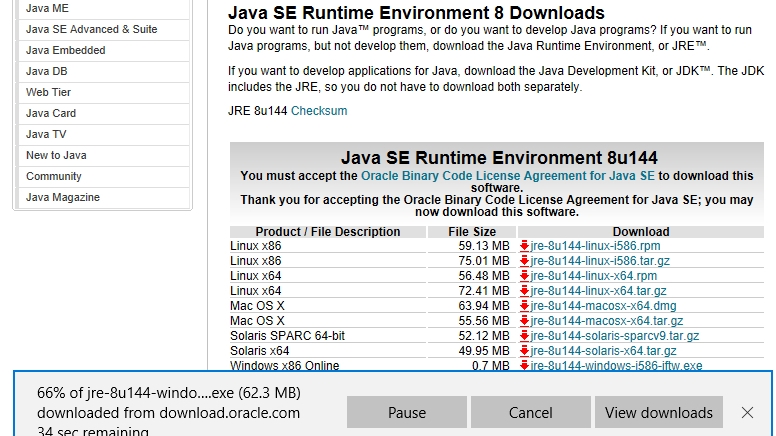Click download arrow icon for macosx-x64.tar.gz

(524, 321)
